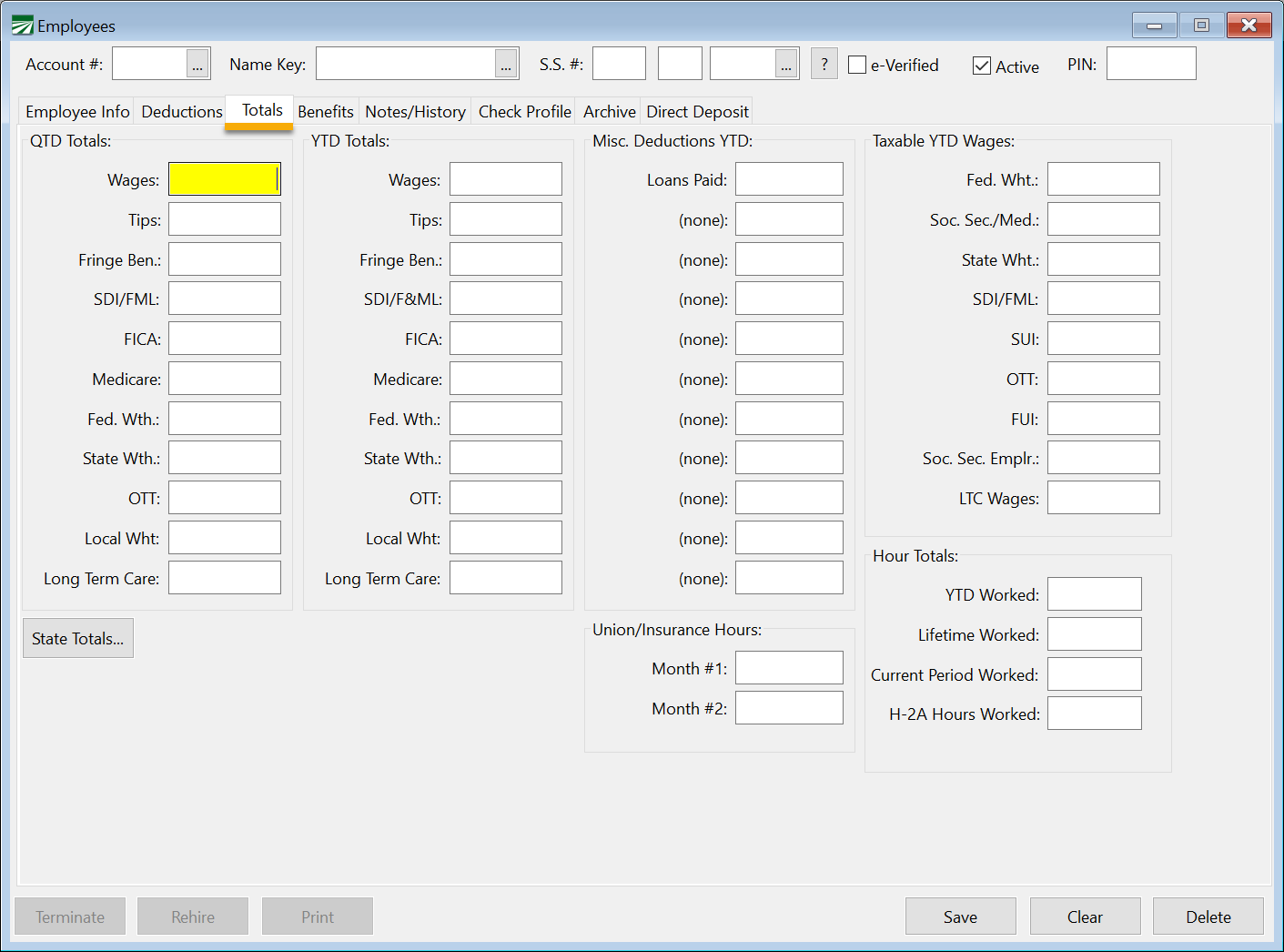Click the Delete button
This screenshot has height=952, width=1284.
pyautogui.click(x=1208, y=917)
